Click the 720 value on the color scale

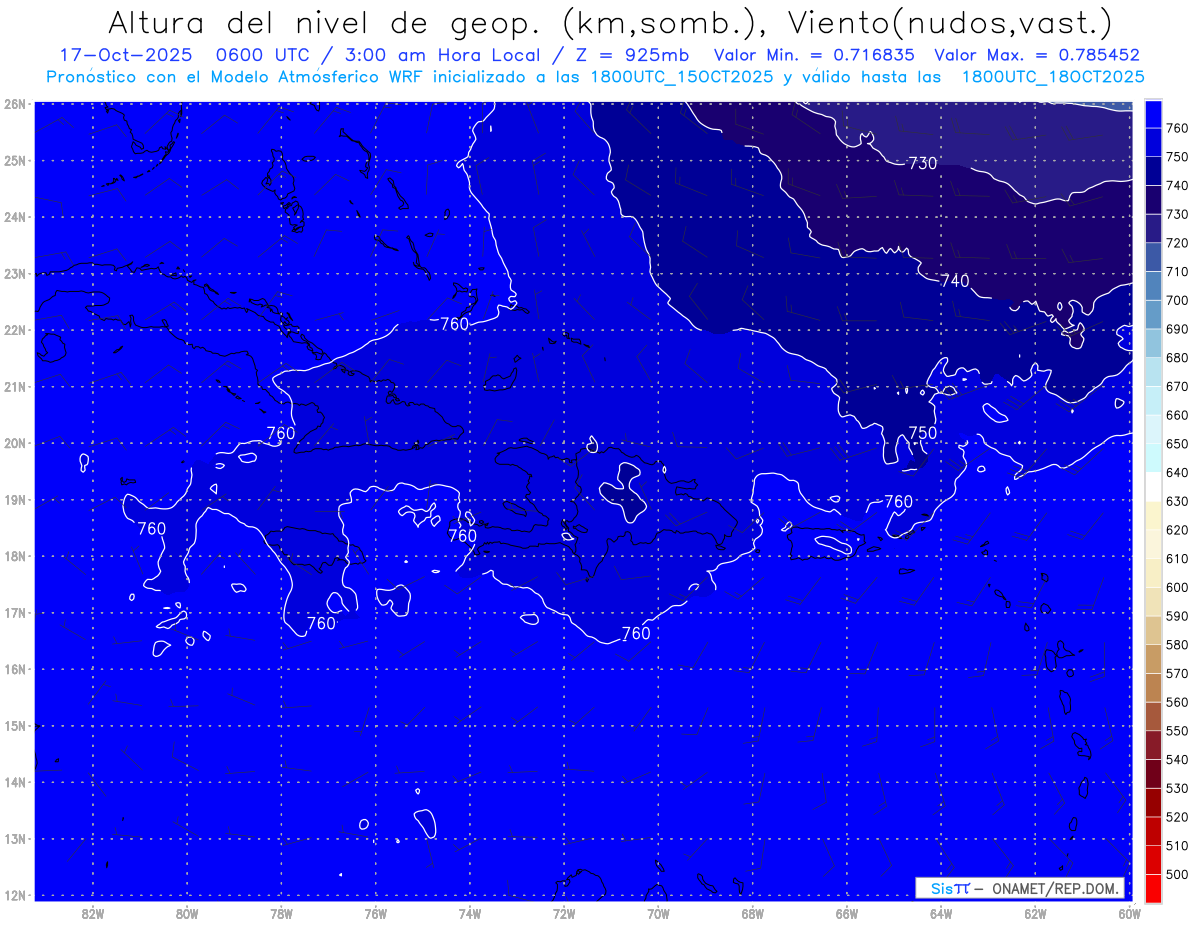tap(1176, 243)
